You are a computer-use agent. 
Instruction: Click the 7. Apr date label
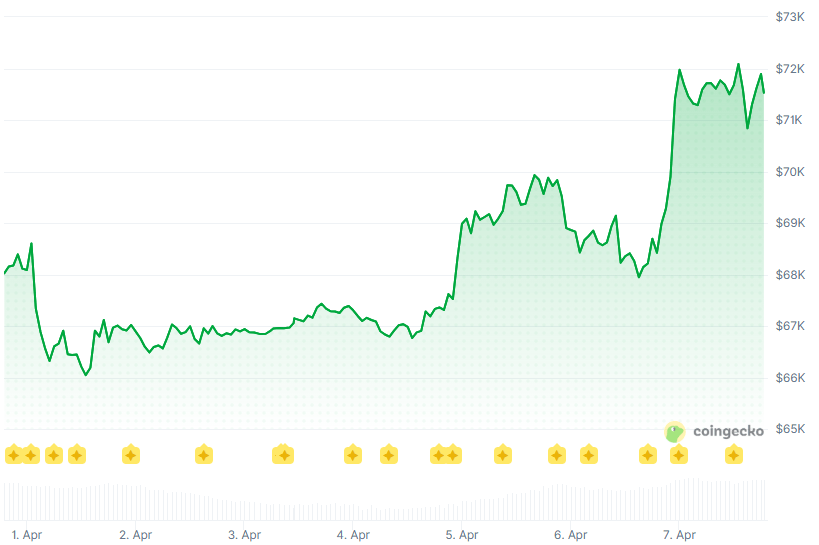click(679, 535)
